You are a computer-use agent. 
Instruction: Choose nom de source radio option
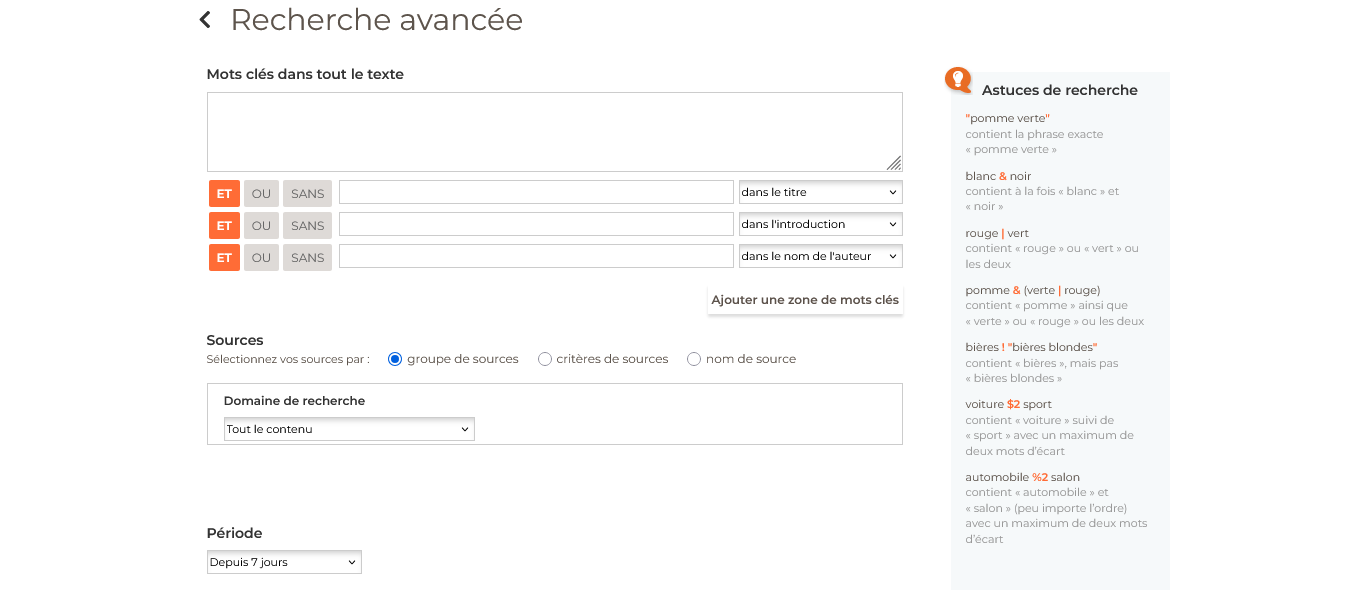[694, 359]
